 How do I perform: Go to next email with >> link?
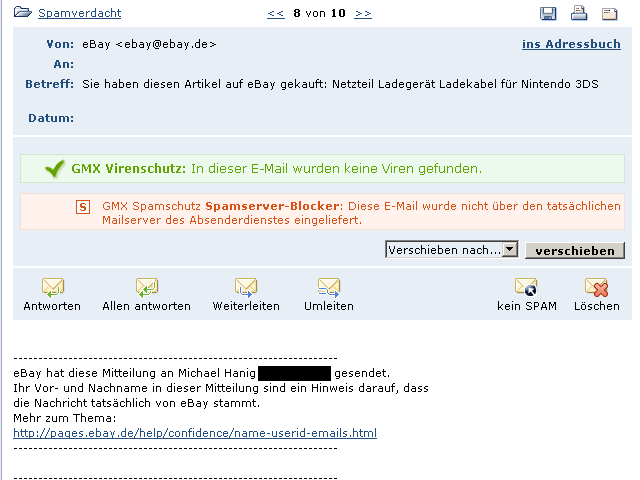(363, 14)
